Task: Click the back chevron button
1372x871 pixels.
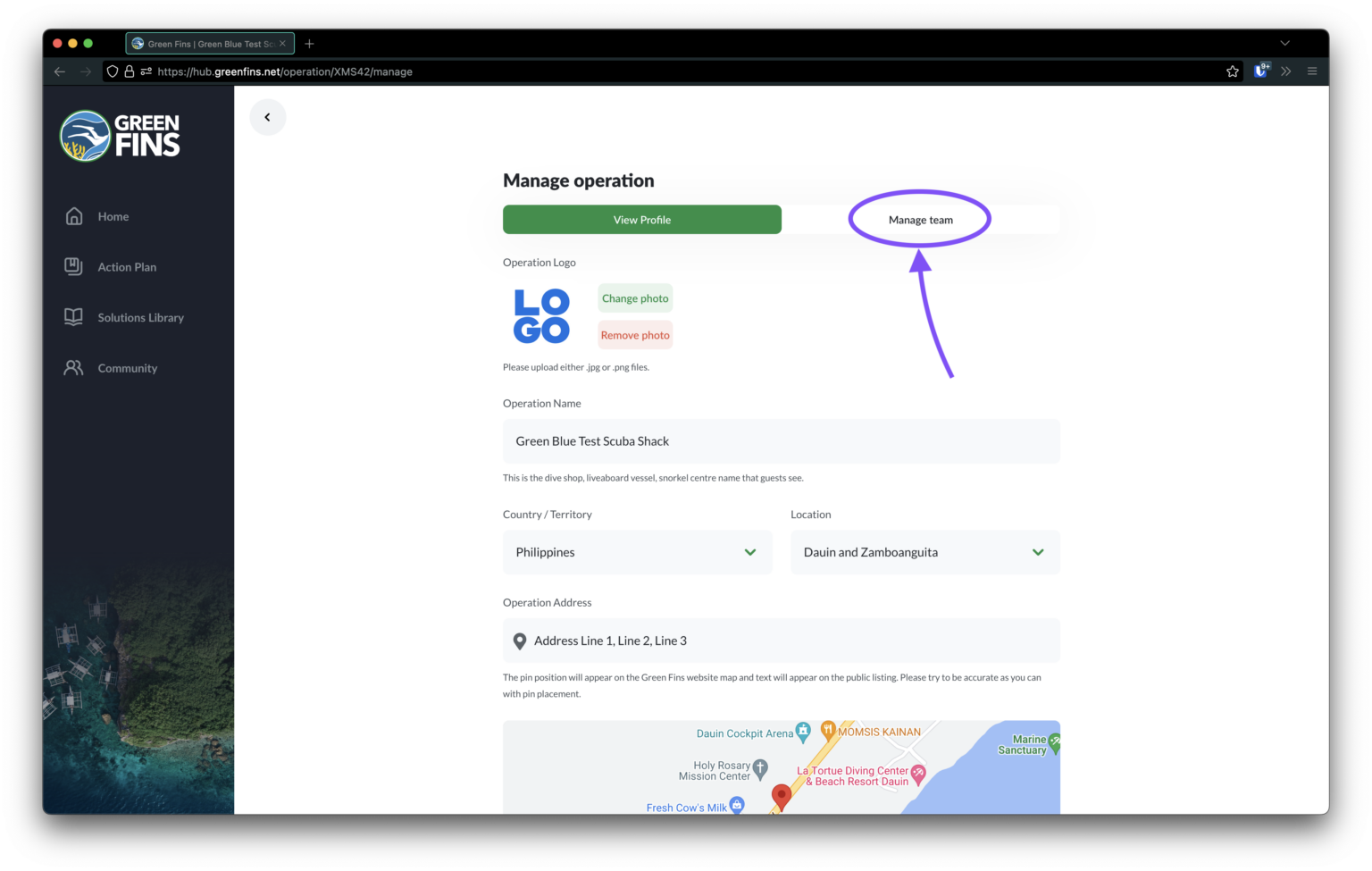Action: [267, 117]
